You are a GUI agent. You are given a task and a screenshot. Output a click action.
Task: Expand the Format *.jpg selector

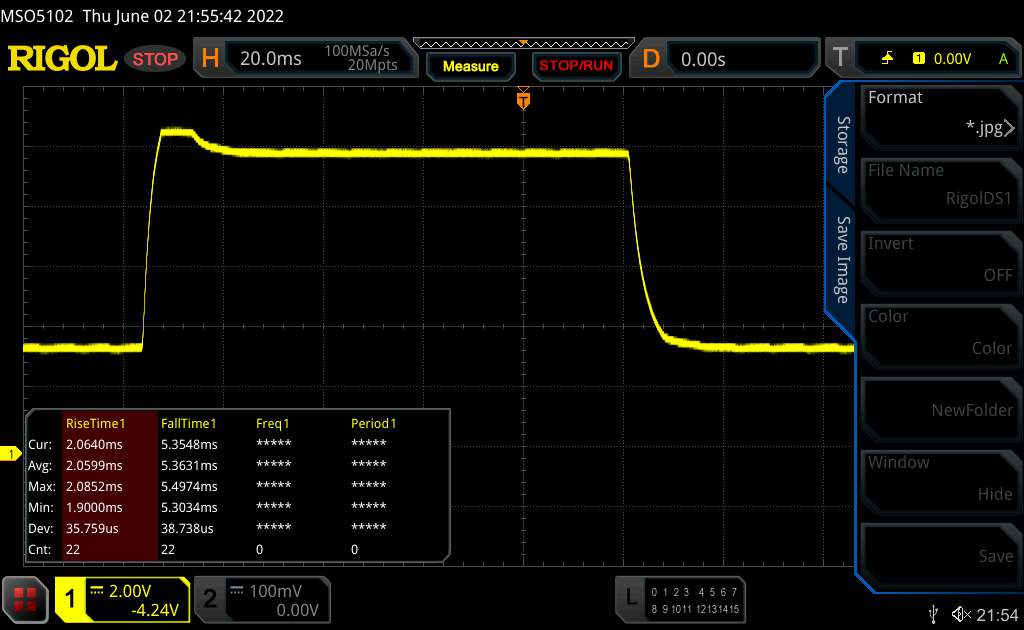click(x=939, y=113)
